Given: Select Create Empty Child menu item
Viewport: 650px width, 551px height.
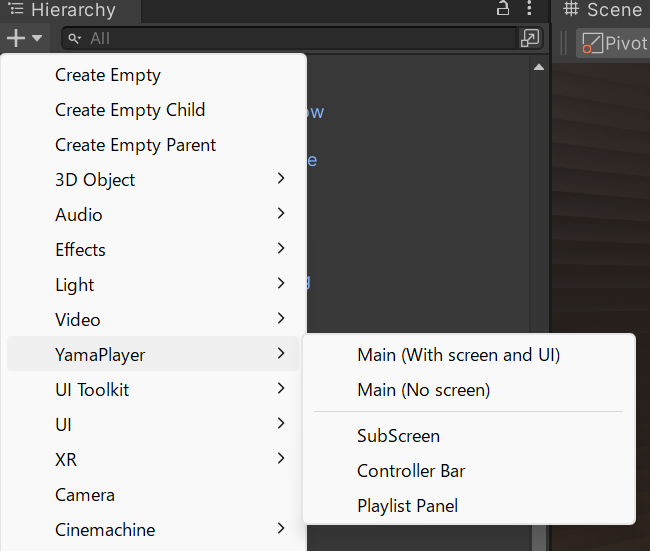Looking at the screenshot, I should (x=130, y=110).
